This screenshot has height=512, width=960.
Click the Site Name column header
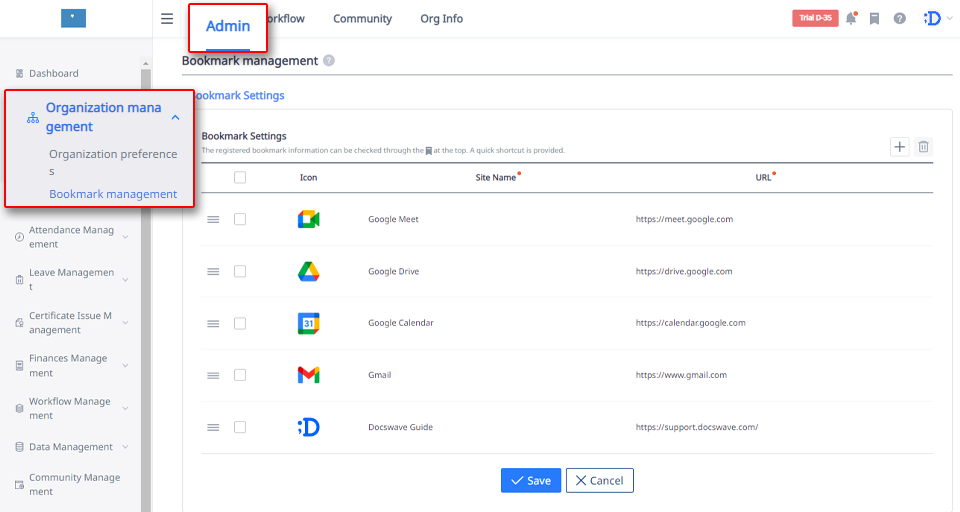click(496, 178)
